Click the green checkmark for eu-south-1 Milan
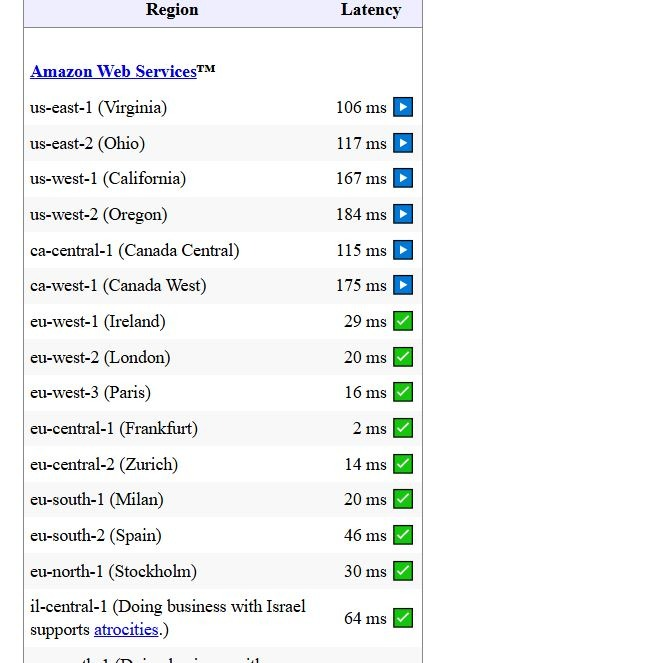 tap(403, 499)
